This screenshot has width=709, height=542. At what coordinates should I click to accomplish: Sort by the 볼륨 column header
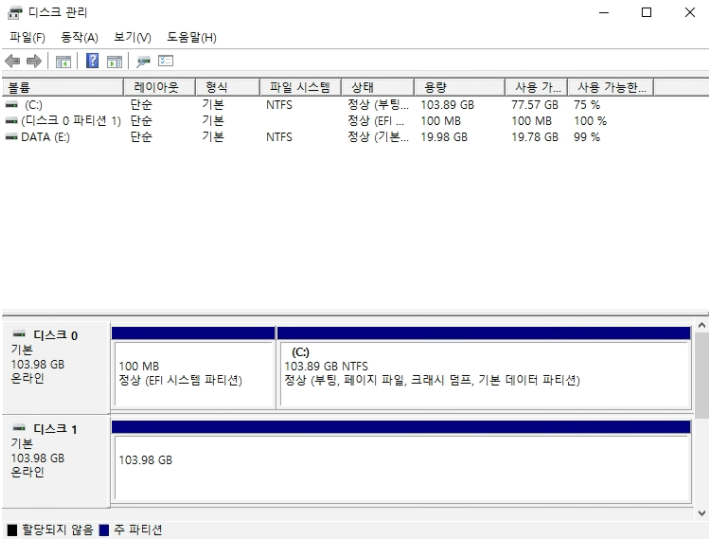click(x=62, y=87)
